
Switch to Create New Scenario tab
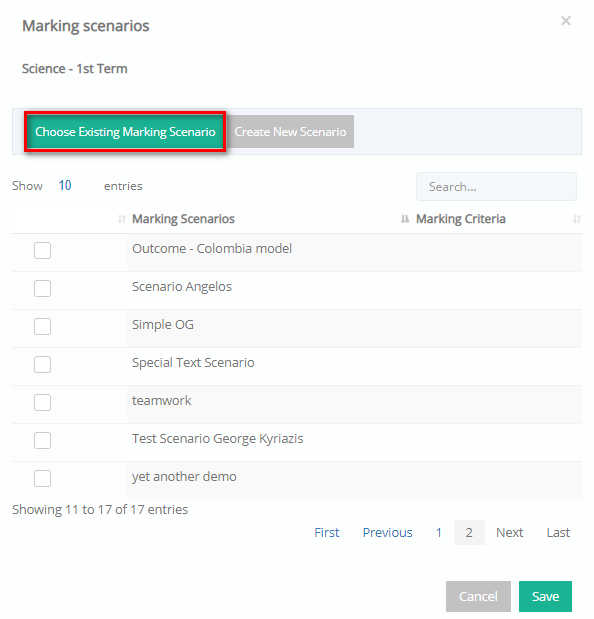coord(290,131)
